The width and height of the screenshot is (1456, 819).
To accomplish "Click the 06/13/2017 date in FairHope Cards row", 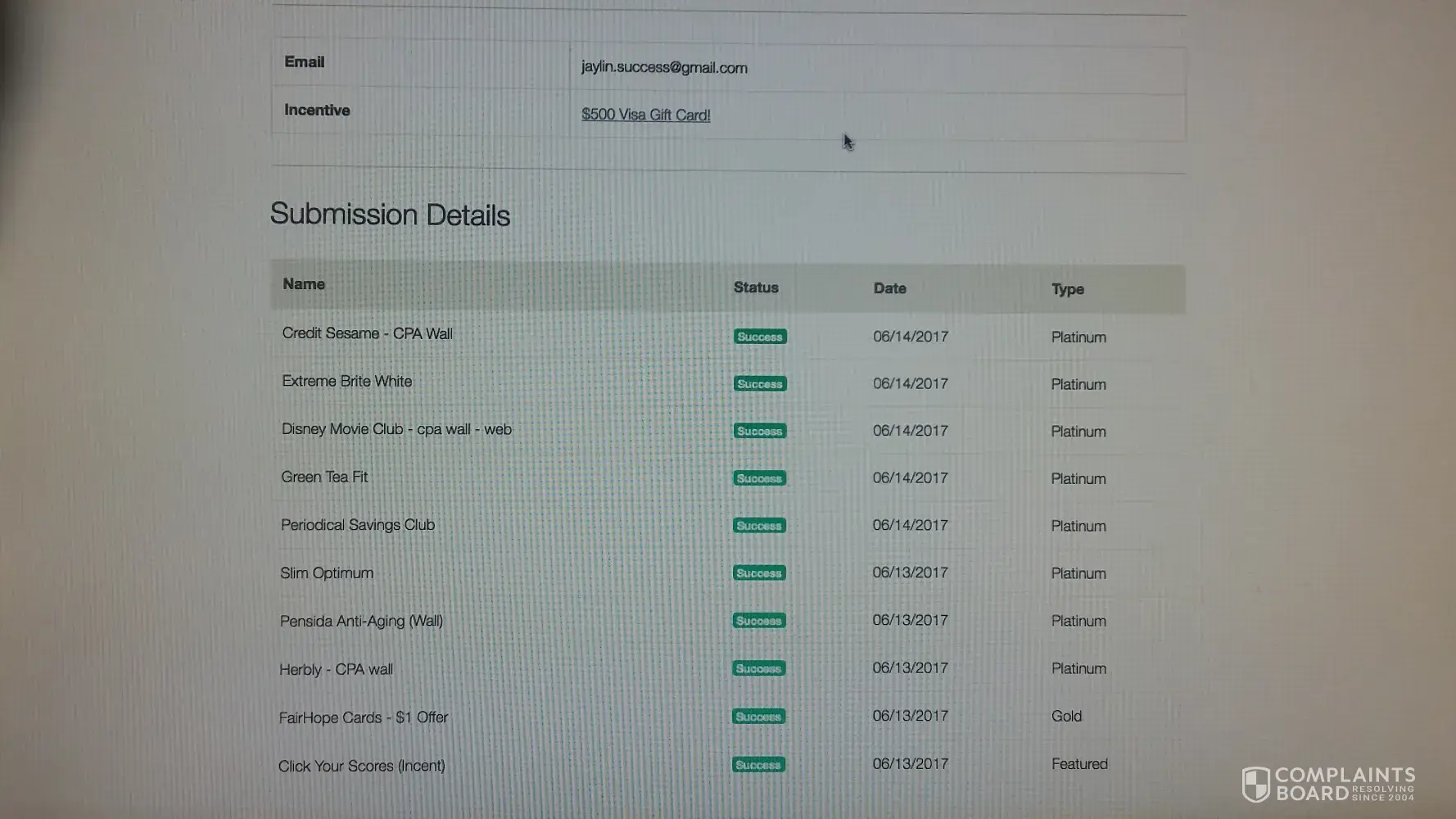I will pyautogui.click(x=911, y=716).
